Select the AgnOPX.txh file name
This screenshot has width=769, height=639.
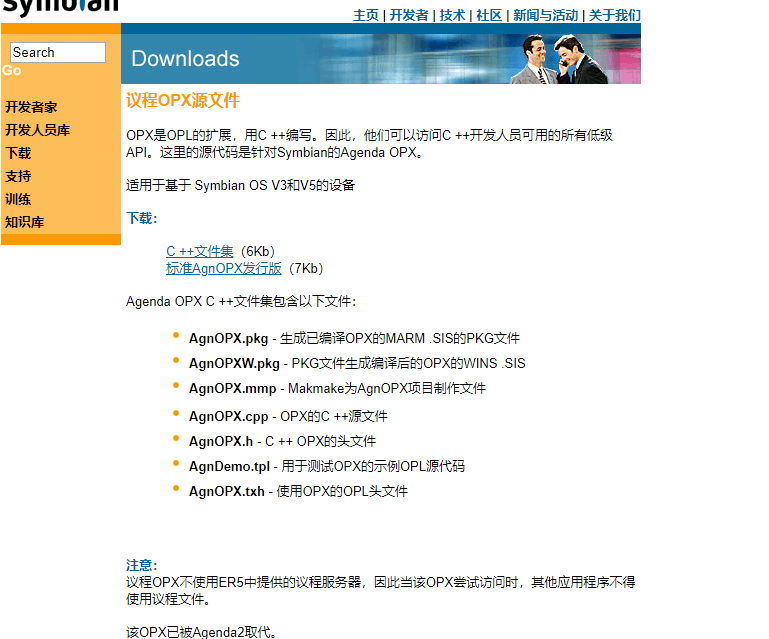227,492
